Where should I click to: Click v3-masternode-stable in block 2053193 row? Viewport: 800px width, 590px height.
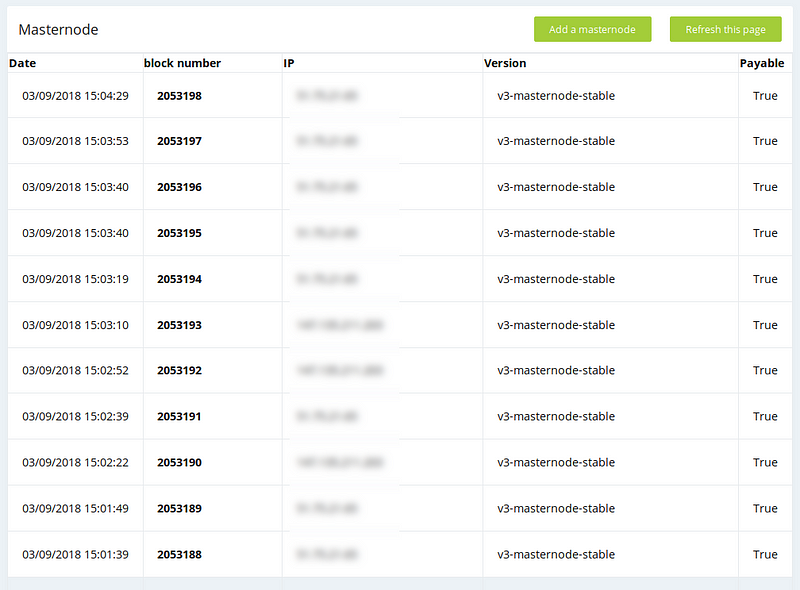[556, 325]
